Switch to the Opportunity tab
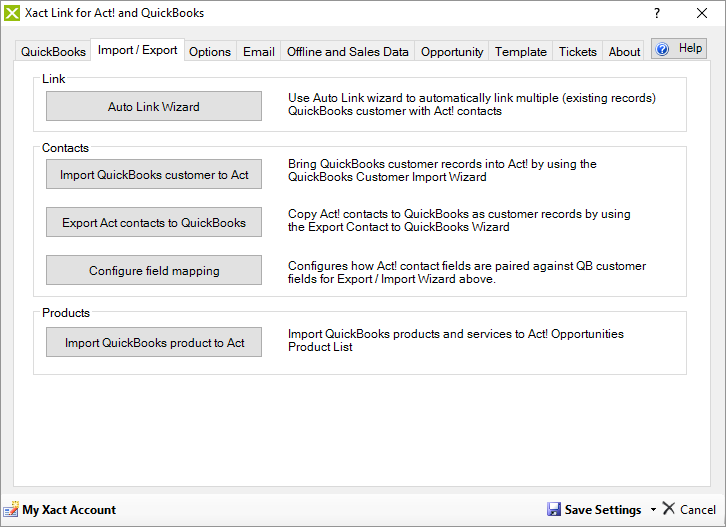 [452, 51]
